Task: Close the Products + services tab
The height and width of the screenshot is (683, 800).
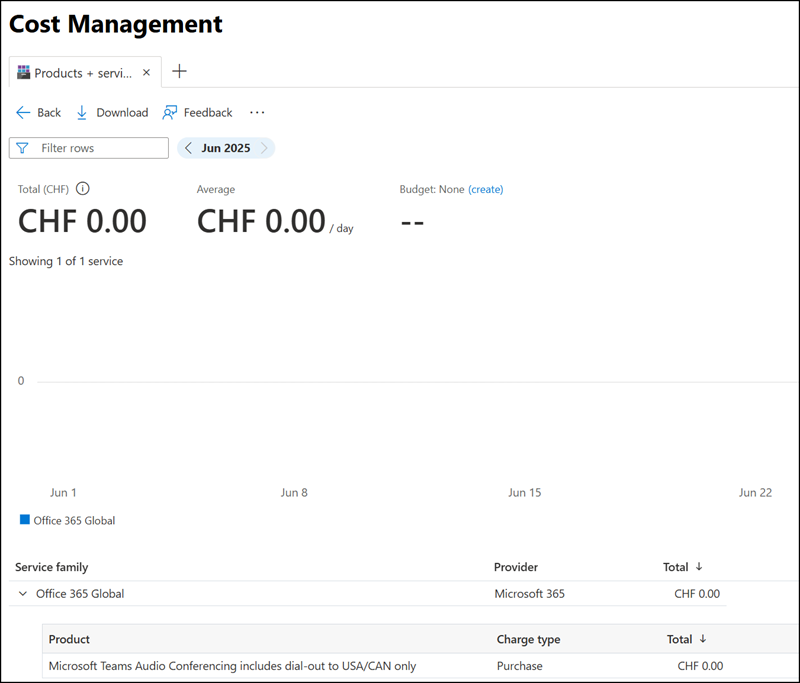Action: pos(146,72)
